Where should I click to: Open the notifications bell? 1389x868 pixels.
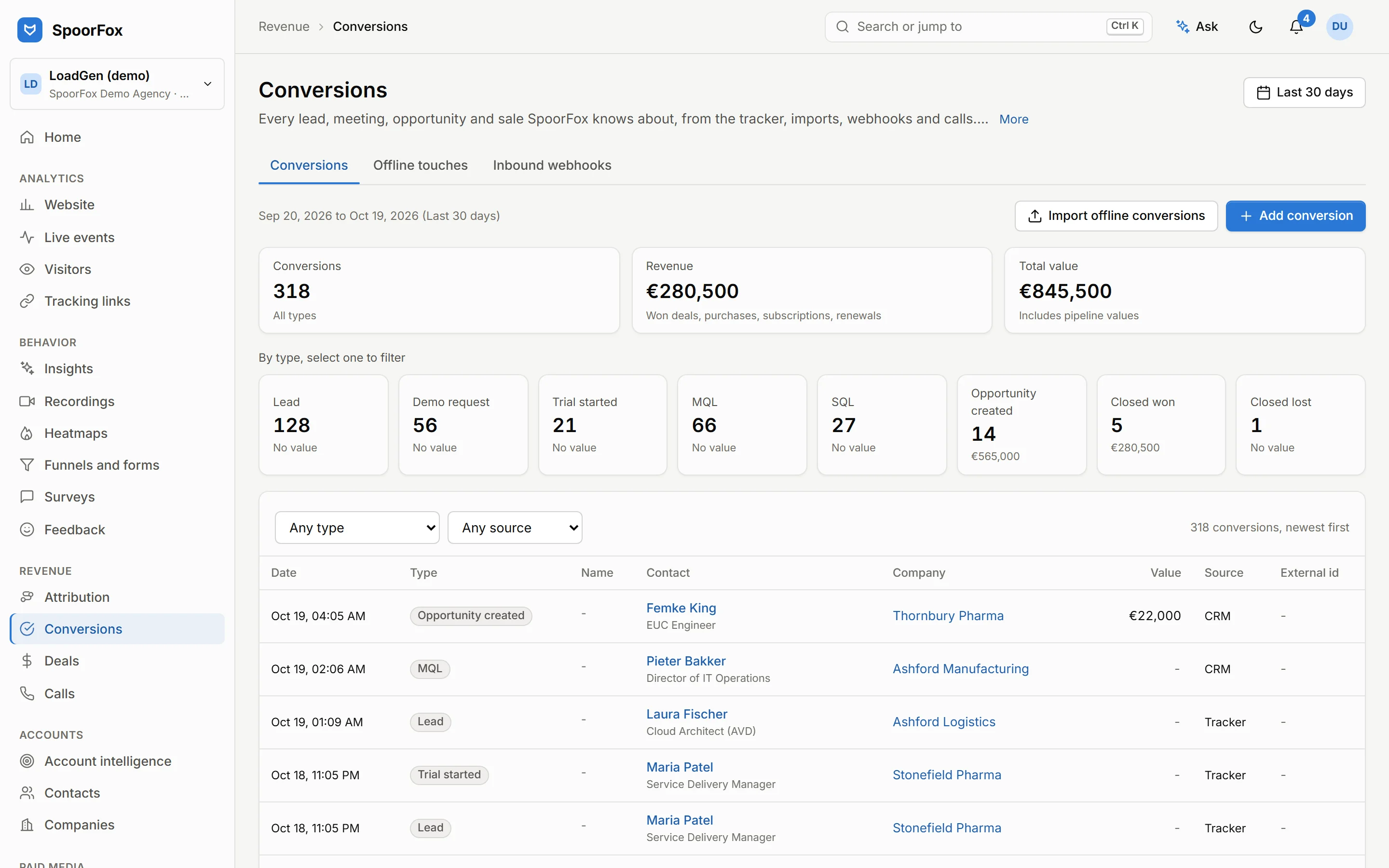coord(1296,27)
